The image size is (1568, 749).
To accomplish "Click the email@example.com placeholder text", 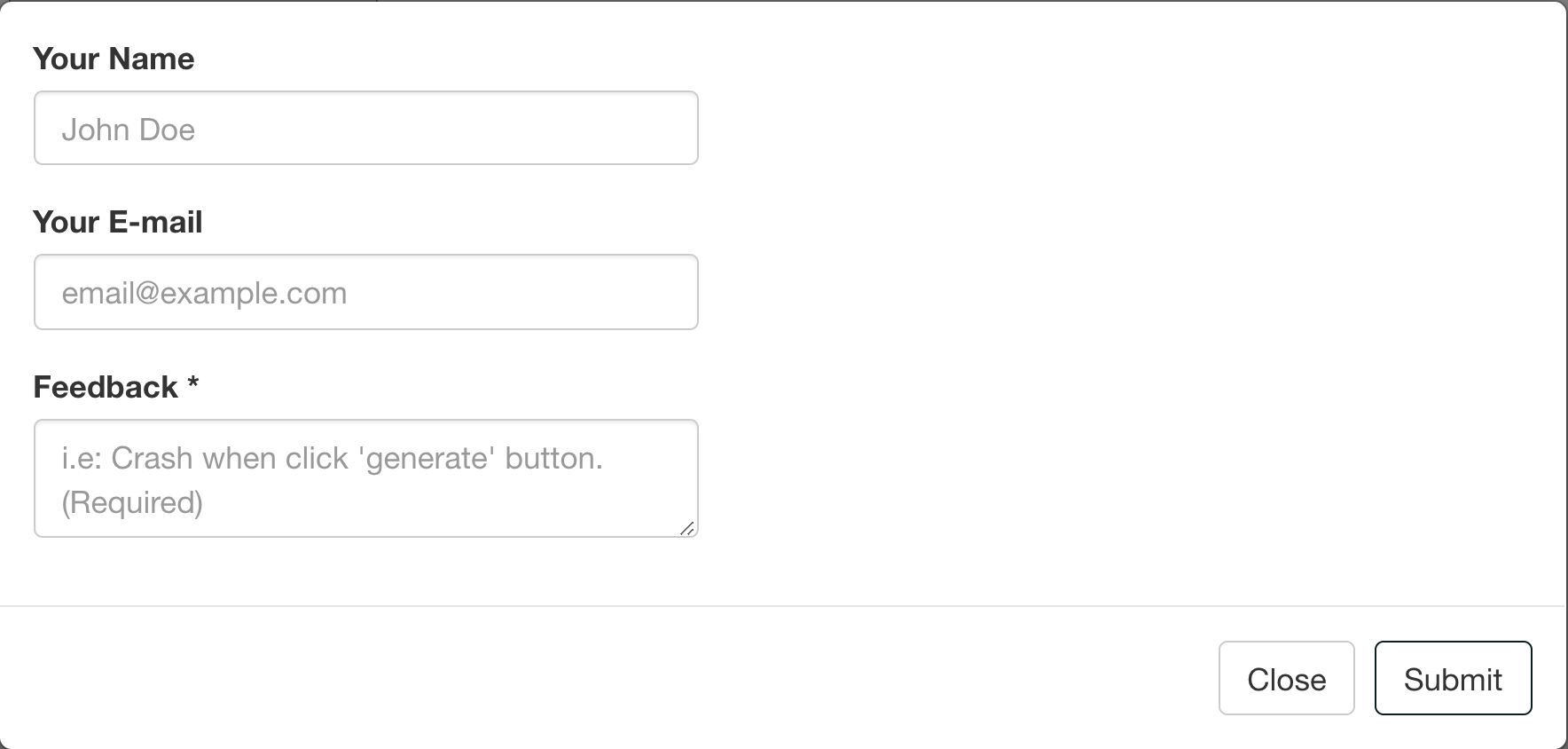I will (204, 293).
